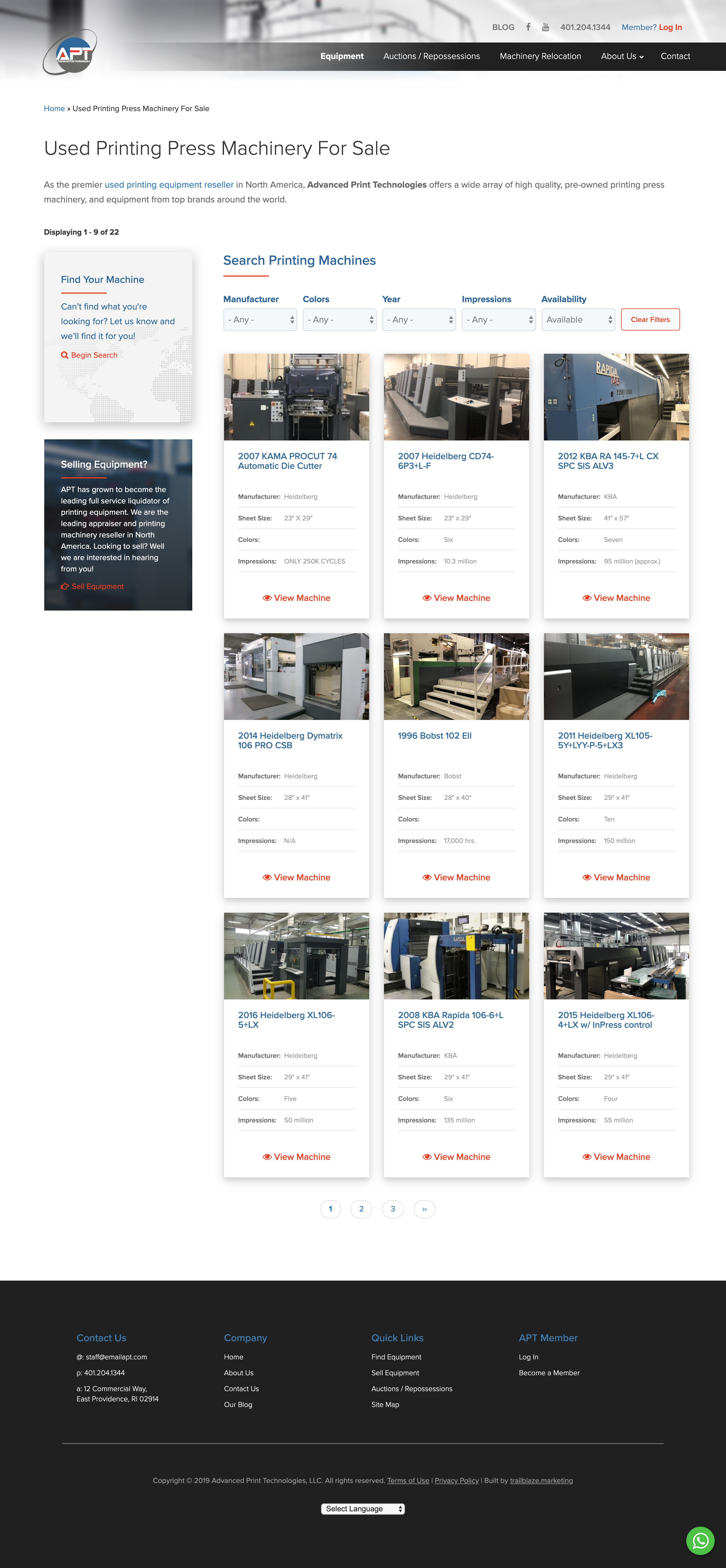
Task: Click footer Our Blog link
Action: click(238, 1404)
